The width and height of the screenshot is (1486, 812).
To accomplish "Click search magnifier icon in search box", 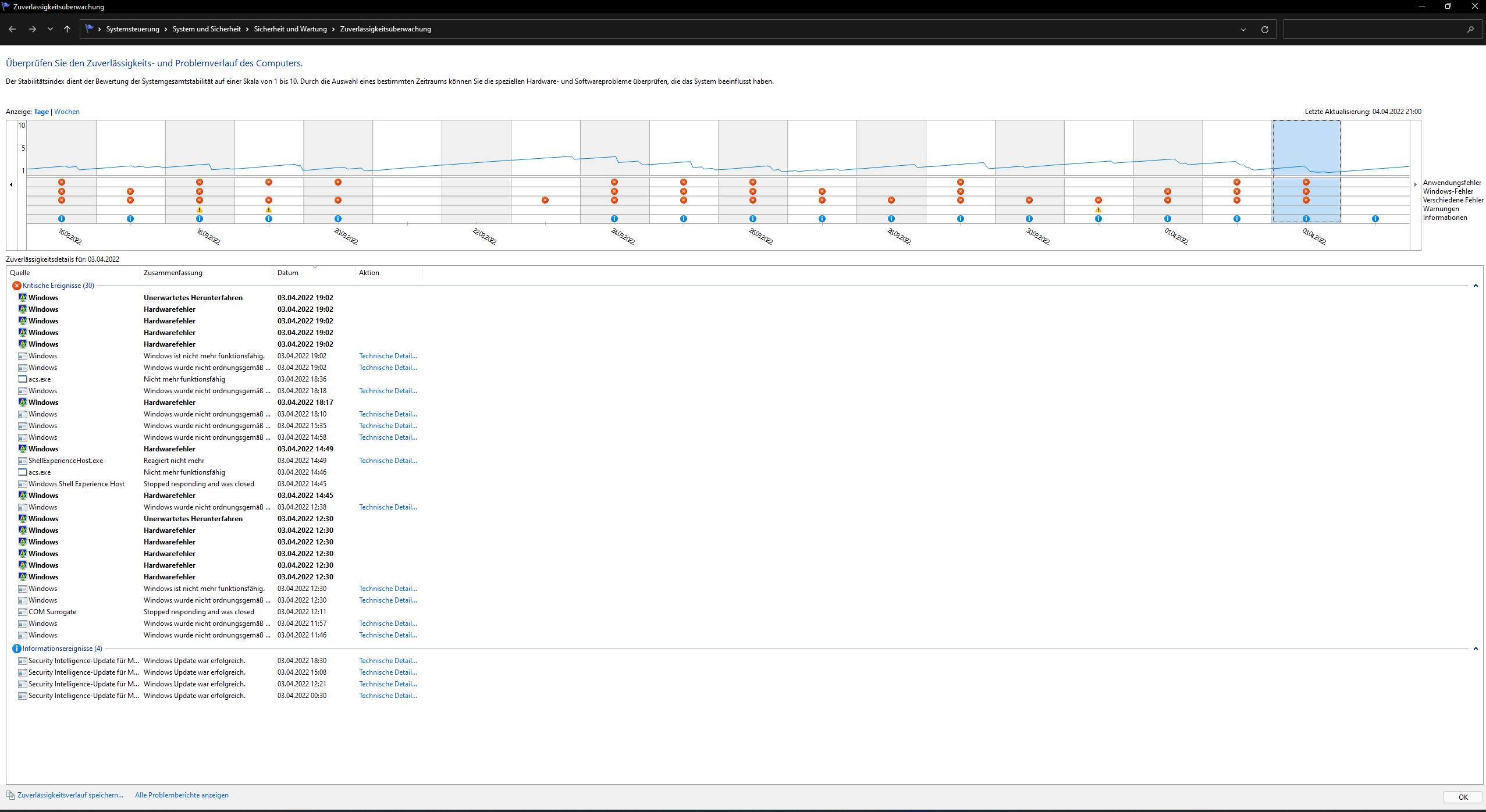I will pos(1470,29).
